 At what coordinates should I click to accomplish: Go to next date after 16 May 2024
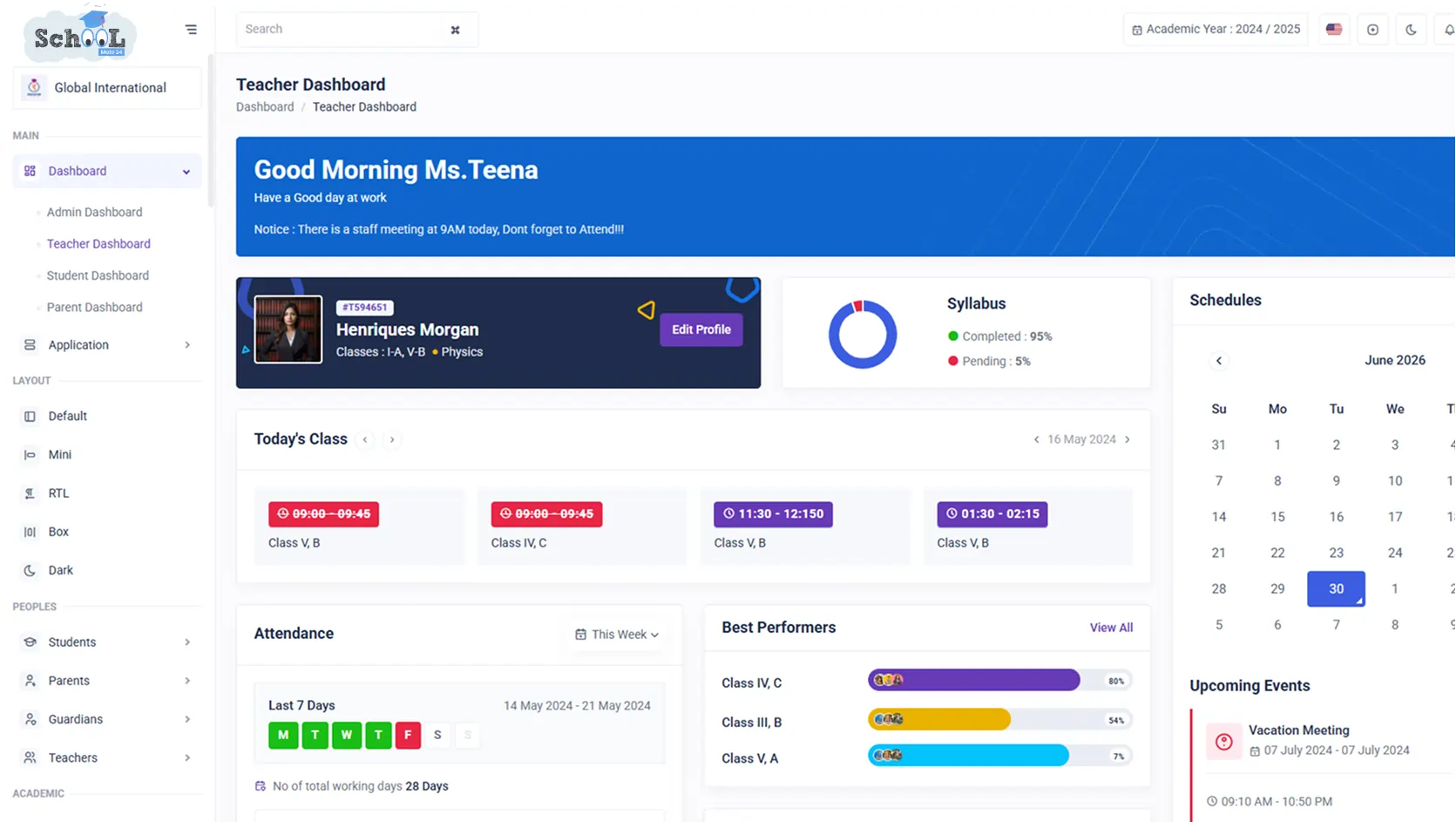[x=1128, y=439]
